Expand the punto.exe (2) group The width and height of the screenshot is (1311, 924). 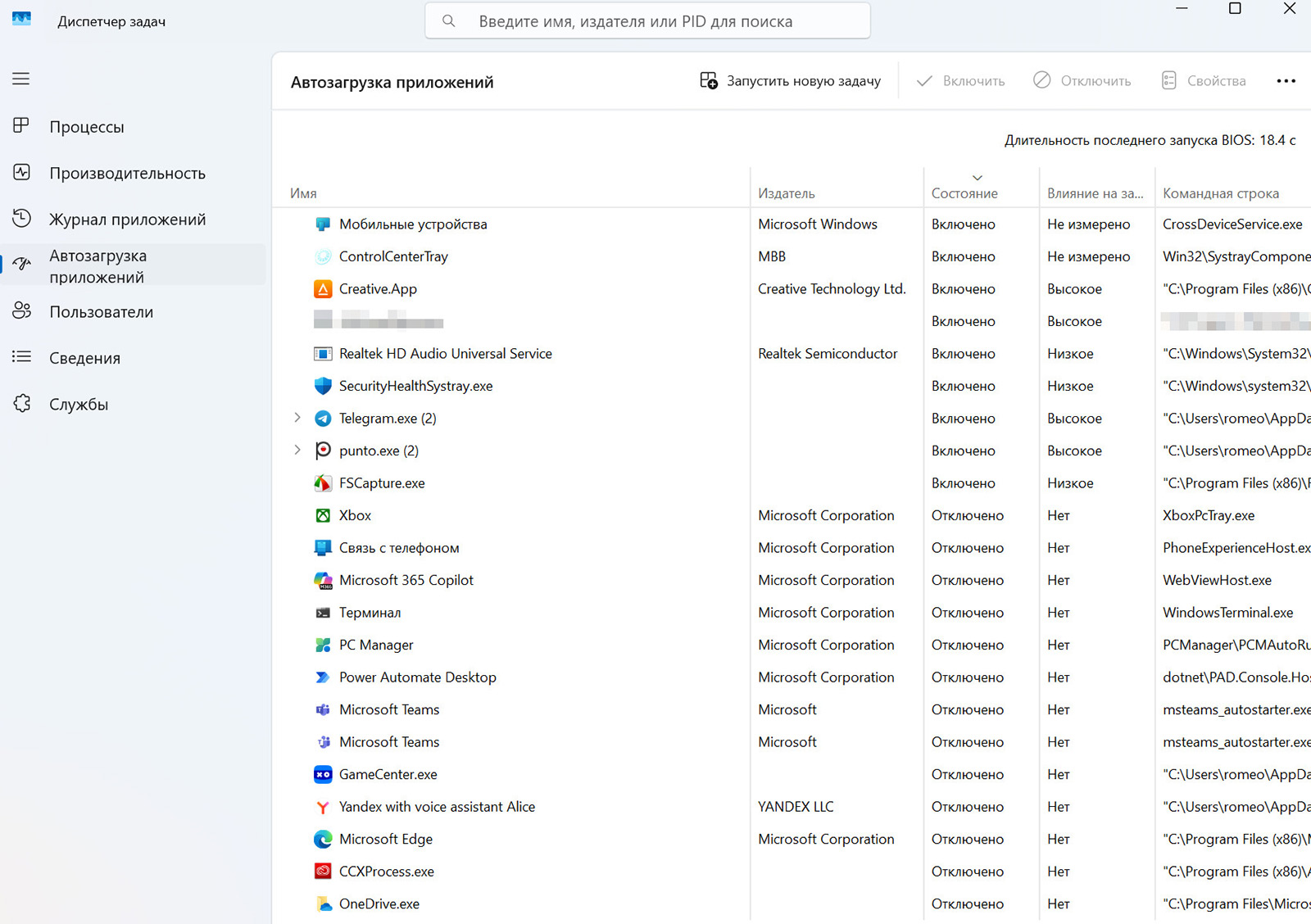pyautogui.click(x=297, y=450)
